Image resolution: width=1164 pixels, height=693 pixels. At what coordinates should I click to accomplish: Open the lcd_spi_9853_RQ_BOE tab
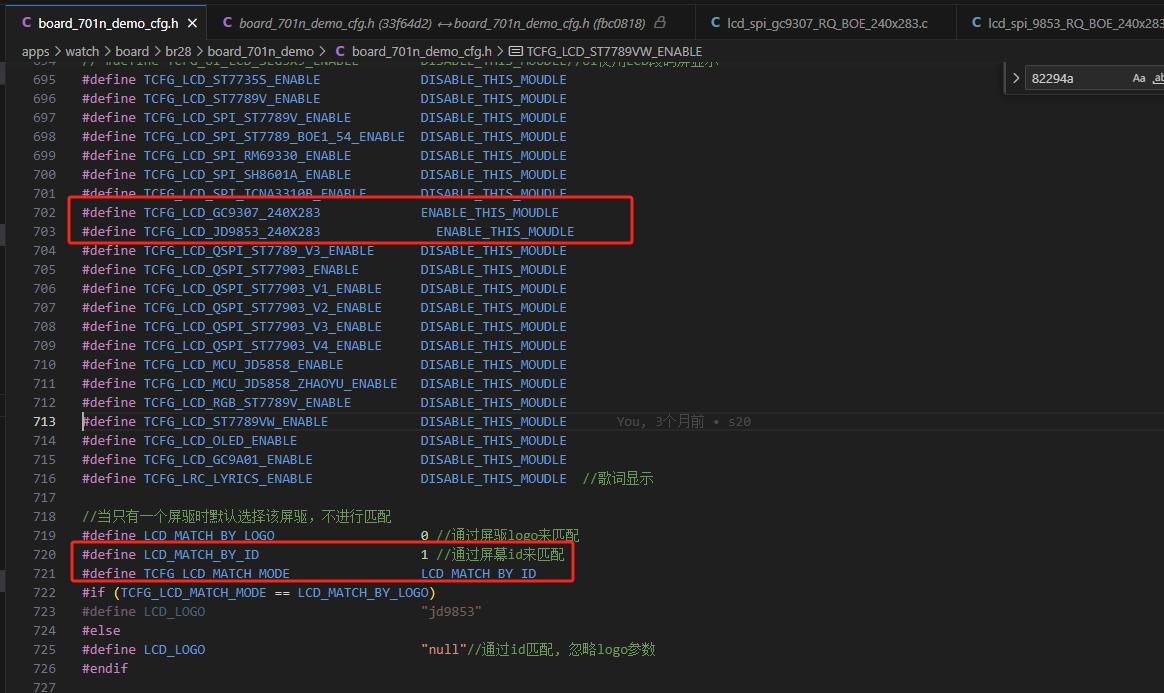click(x=1067, y=23)
